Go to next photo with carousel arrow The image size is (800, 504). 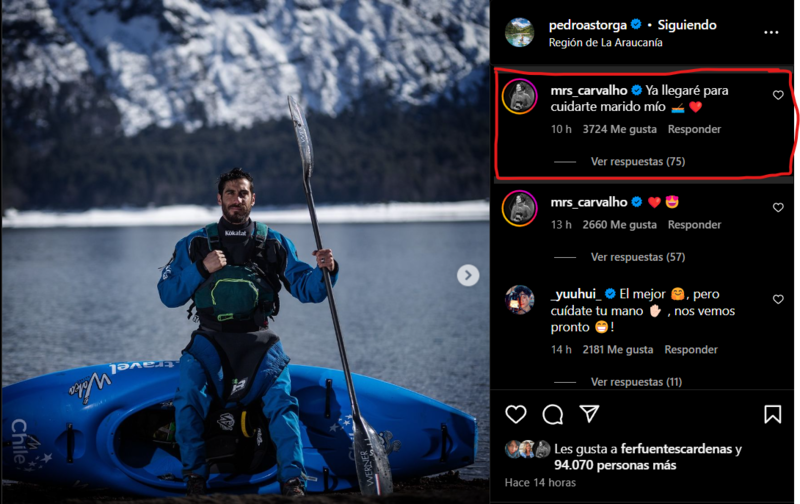coord(468,275)
